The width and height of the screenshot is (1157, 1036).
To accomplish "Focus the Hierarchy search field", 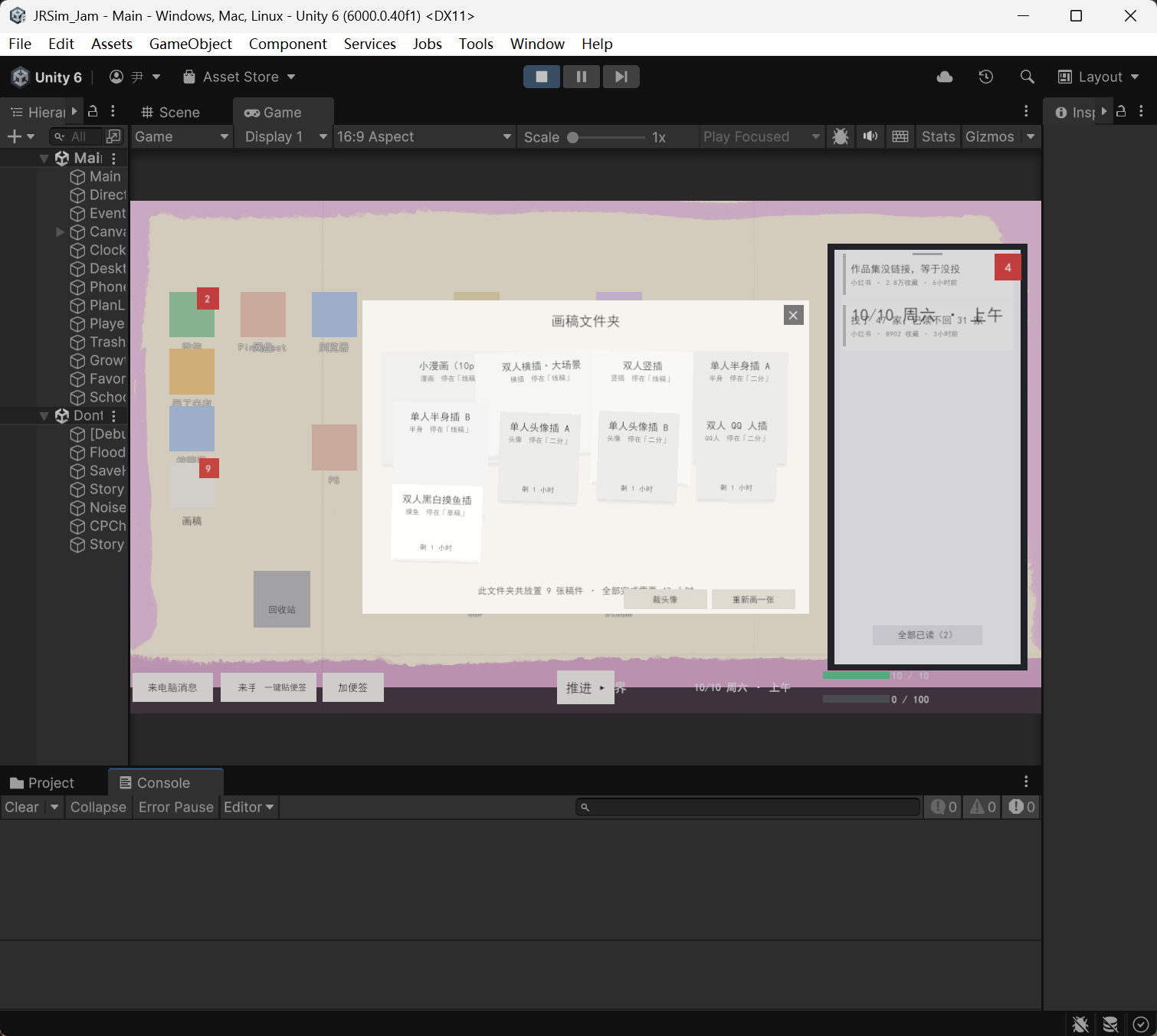I will pos(75,136).
